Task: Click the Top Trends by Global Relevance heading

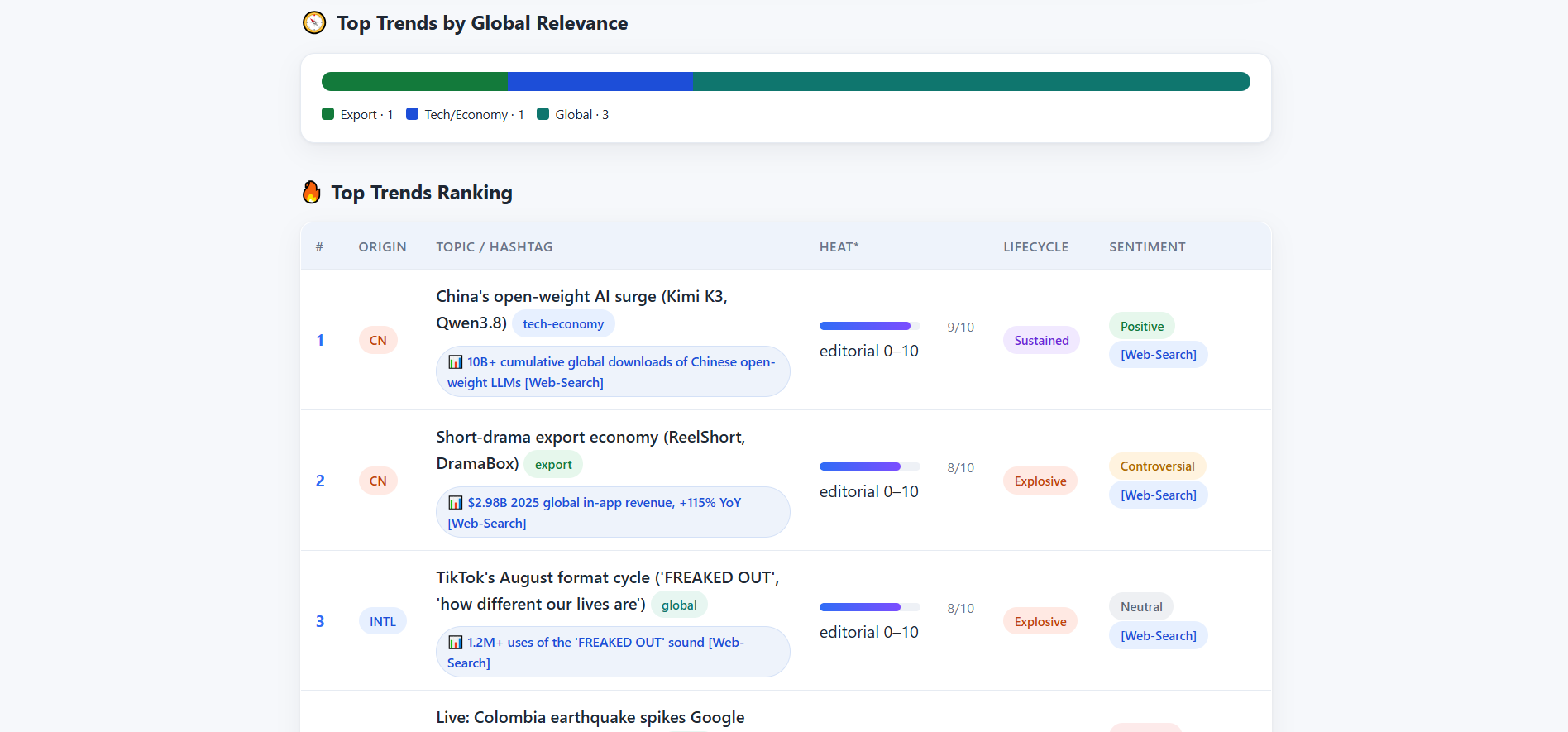Action: click(x=482, y=23)
